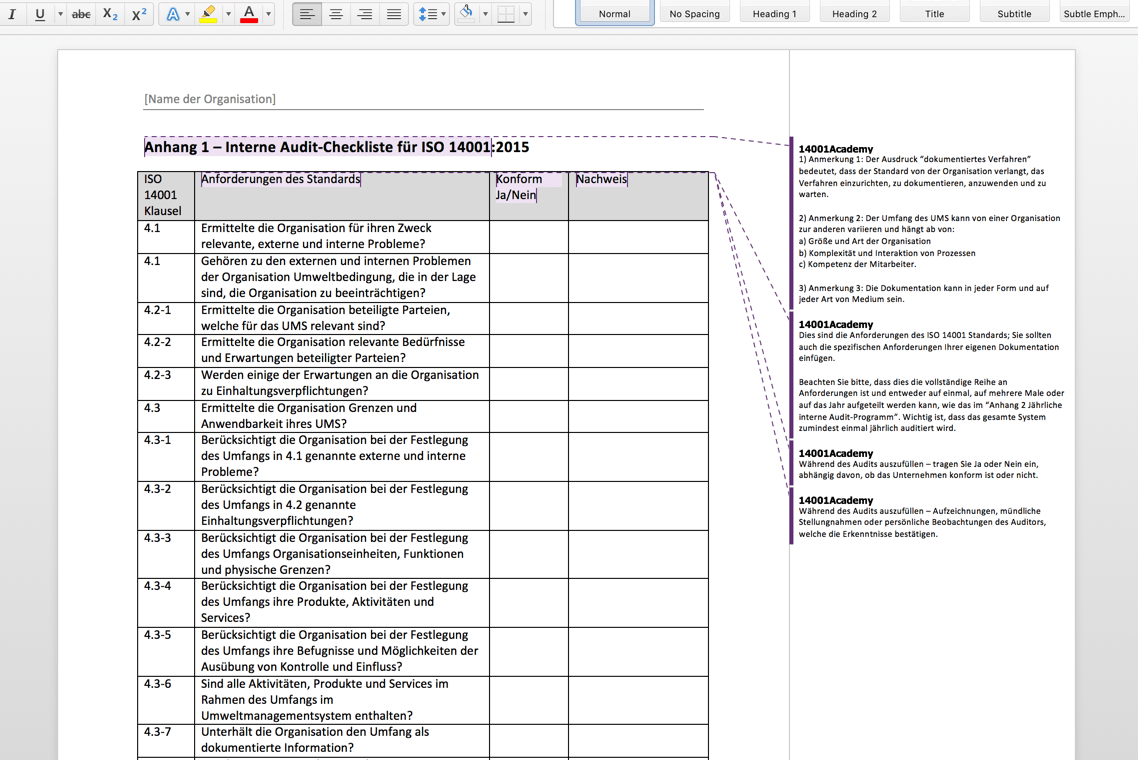Apply the Heading 1 style
Screen dimensions: 1138x760
click(774, 13)
